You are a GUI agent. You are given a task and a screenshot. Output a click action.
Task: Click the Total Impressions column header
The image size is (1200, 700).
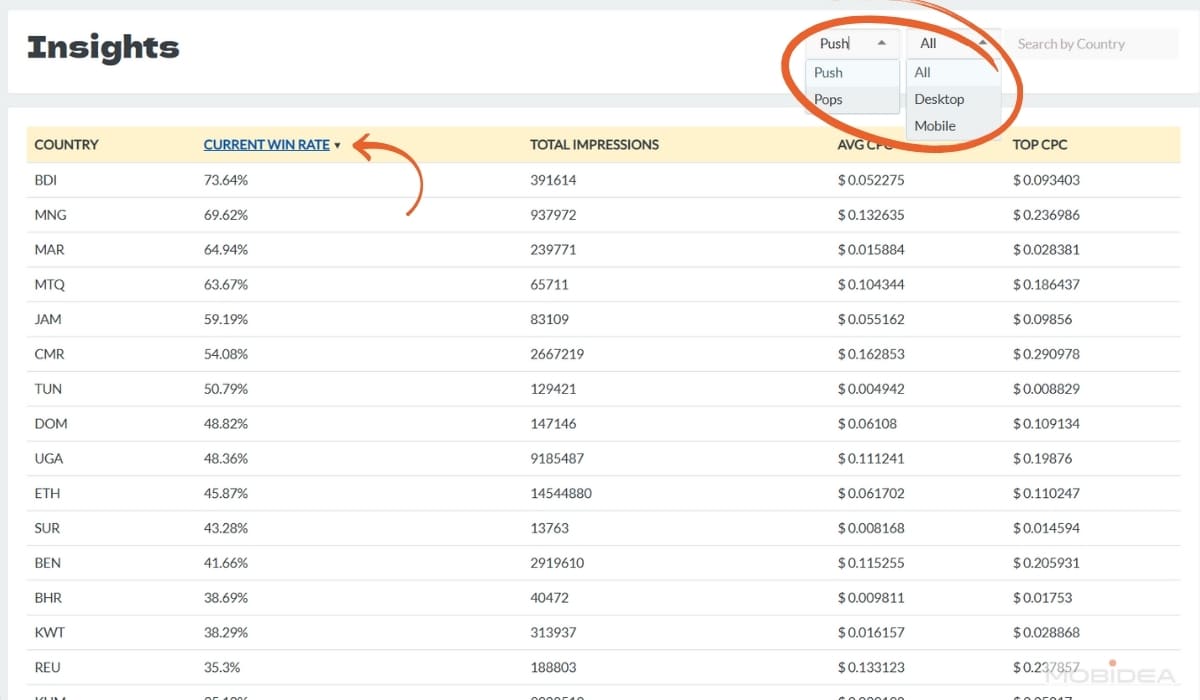594,145
